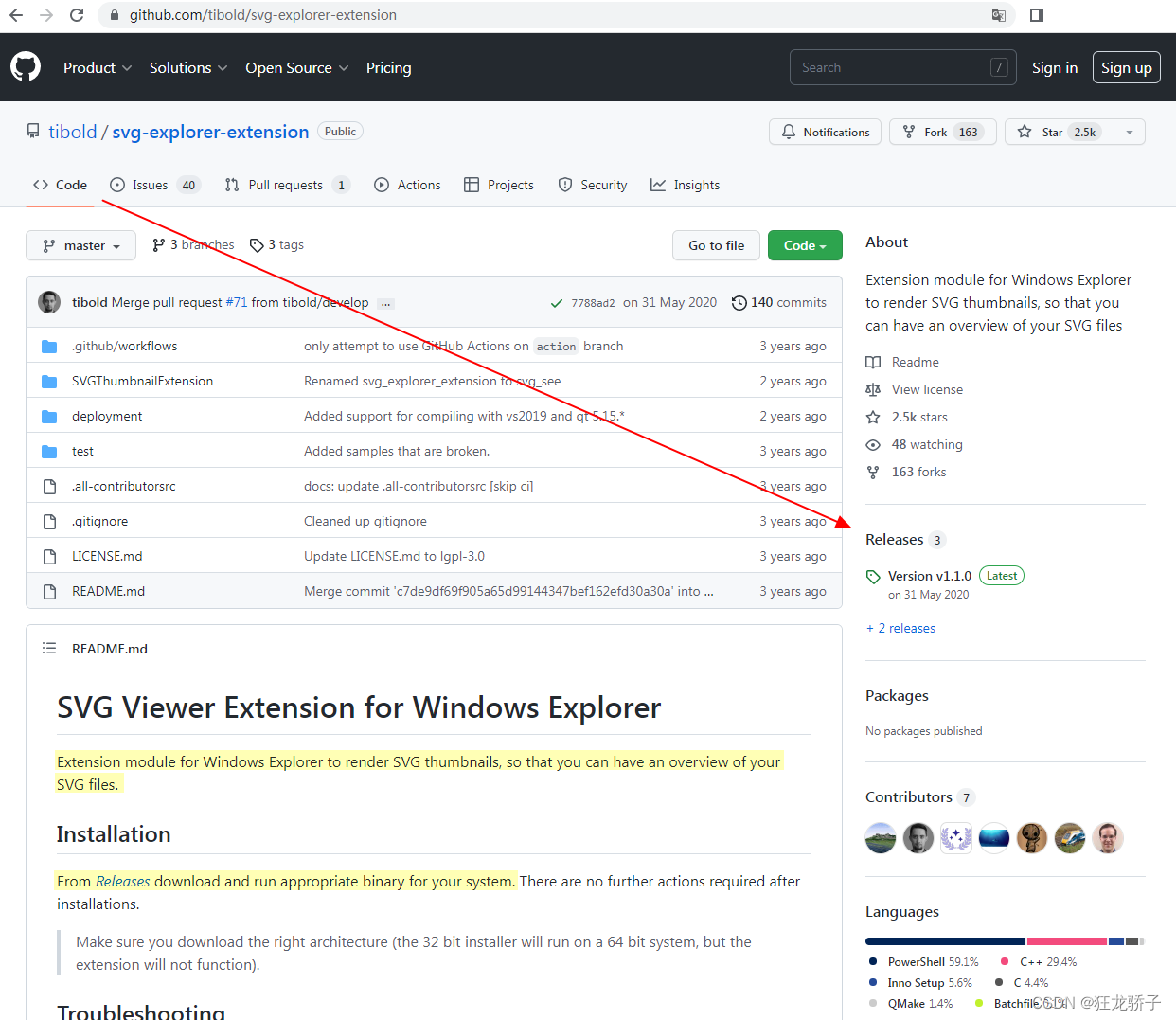Click Go to file button
1176x1020 pixels.
(717, 245)
